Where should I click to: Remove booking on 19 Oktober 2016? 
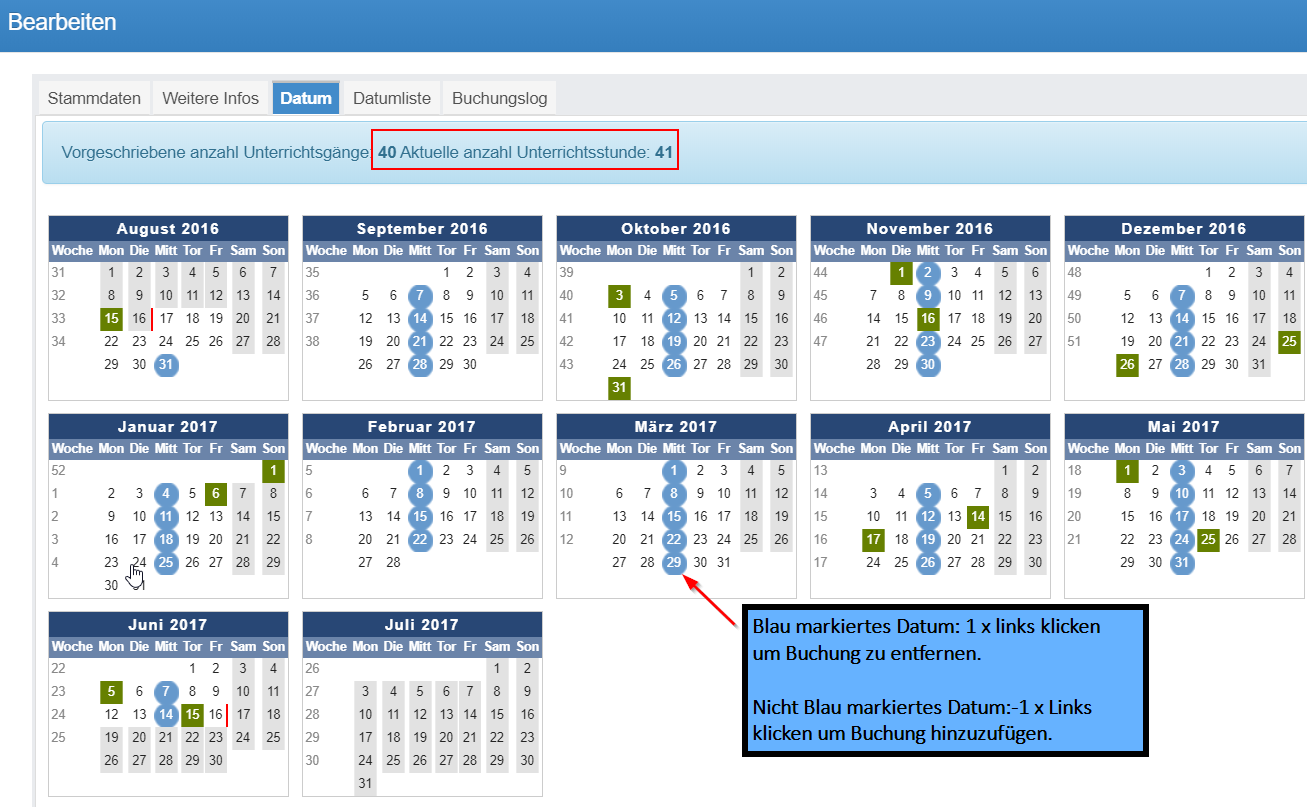674,342
